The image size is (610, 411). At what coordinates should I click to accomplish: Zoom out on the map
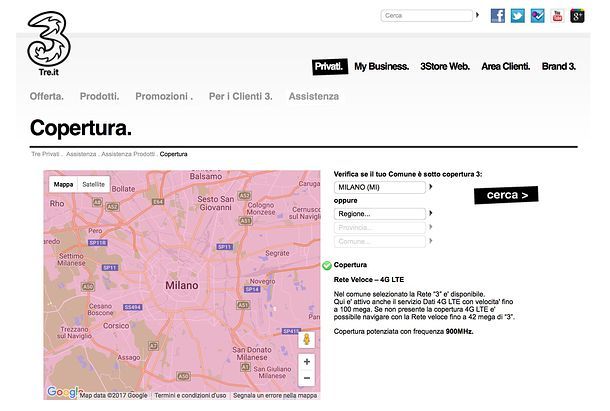(x=307, y=378)
